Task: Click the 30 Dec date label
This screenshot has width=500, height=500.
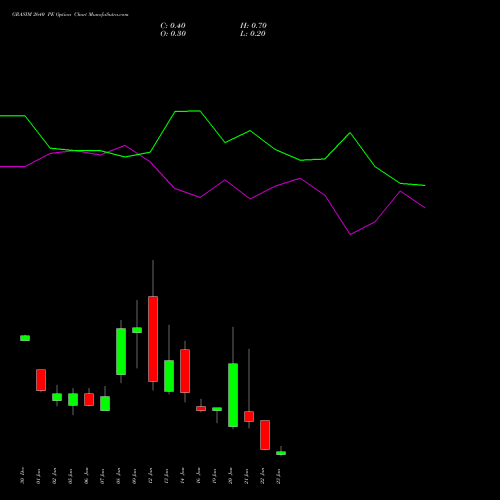Action: (22, 476)
